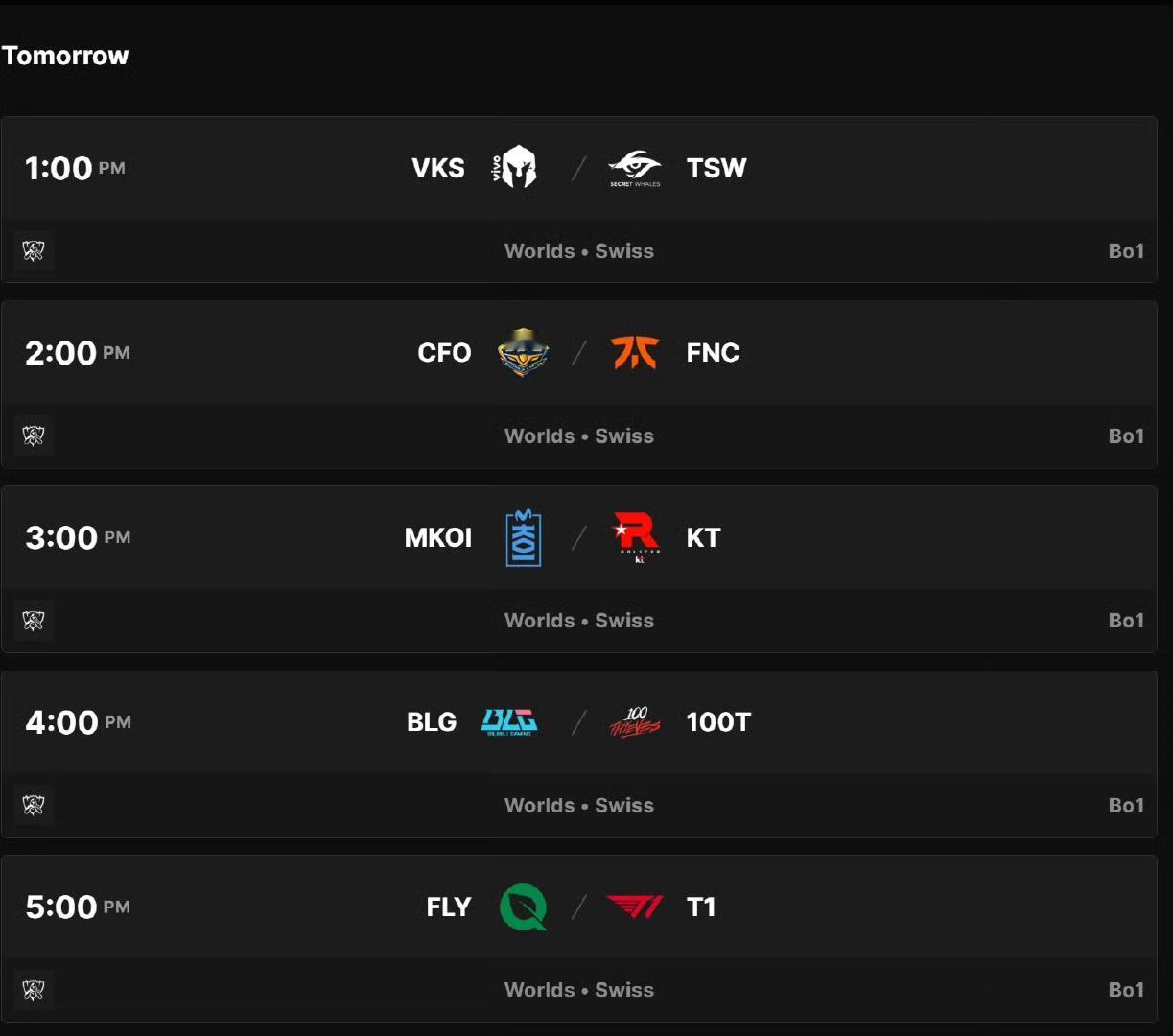The width and height of the screenshot is (1173, 1036).
Task: Click the red T1 logo
Action: pyautogui.click(x=635, y=907)
